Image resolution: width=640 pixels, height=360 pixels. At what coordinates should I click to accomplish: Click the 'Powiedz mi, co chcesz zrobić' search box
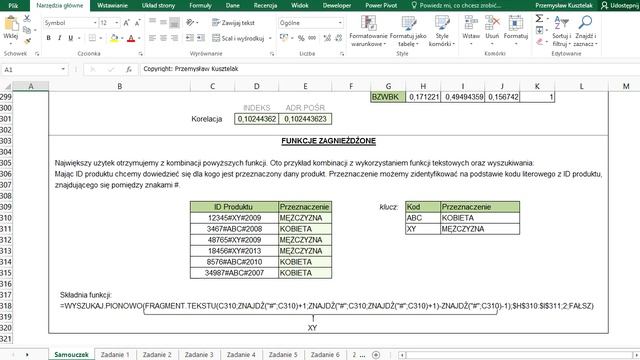pos(456,5)
